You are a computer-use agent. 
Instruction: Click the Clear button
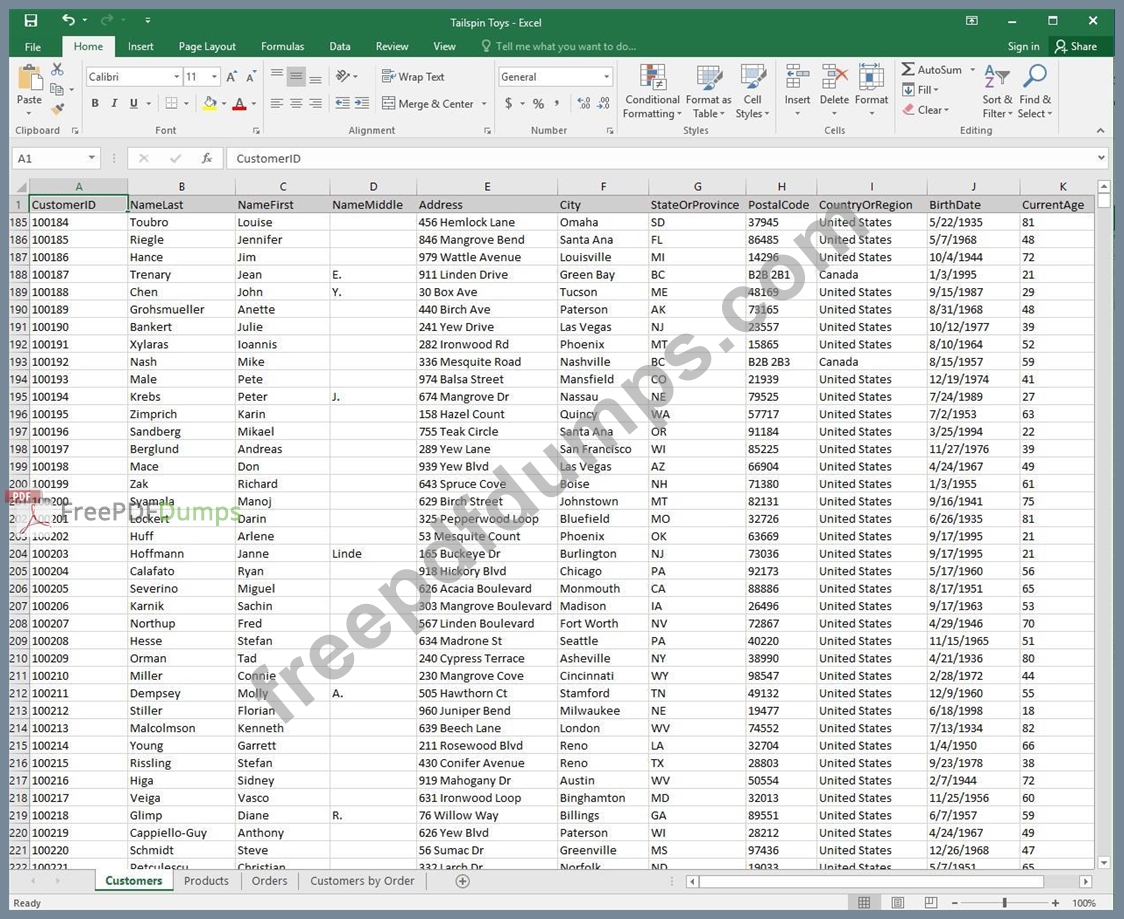pyautogui.click(x=925, y=110)
